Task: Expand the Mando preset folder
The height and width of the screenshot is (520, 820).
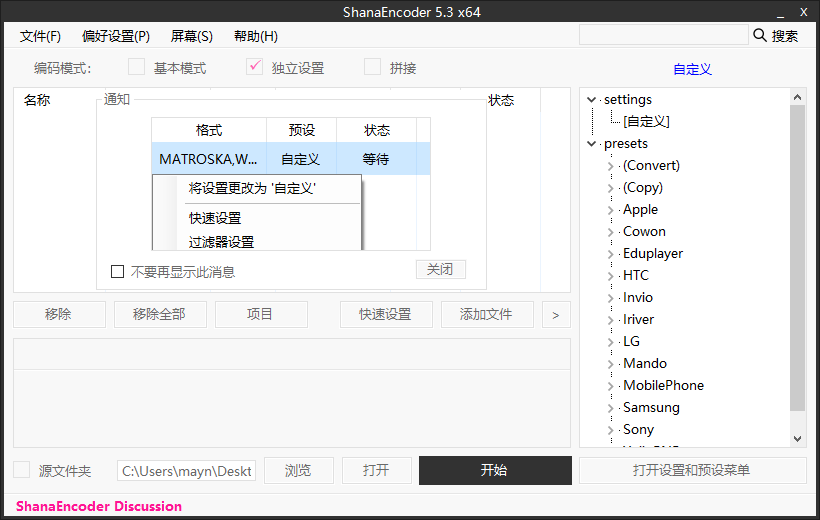Action: 610,364
